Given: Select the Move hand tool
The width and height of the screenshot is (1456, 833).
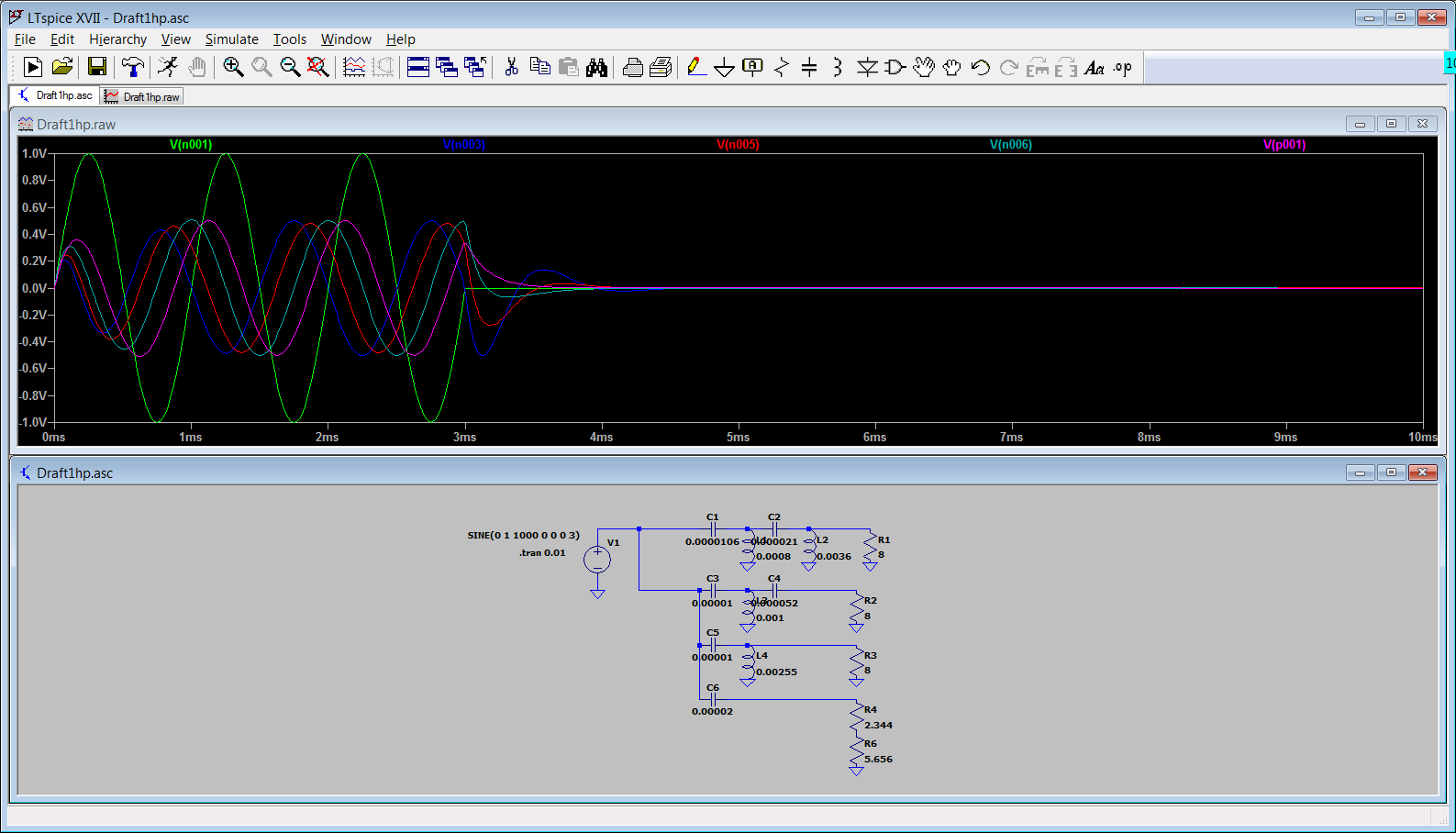Looking at the screenshot, I should (x=924, y=67).
